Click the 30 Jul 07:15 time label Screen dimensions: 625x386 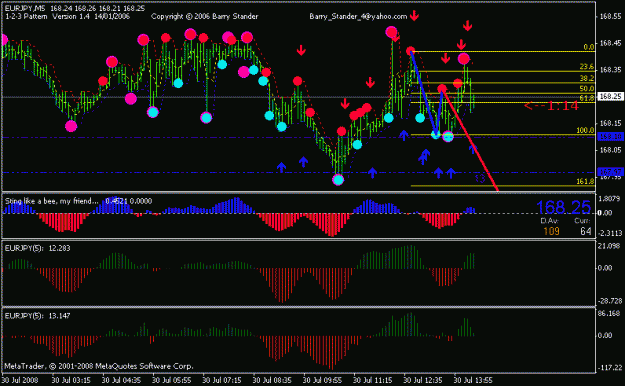coord(222,380)
